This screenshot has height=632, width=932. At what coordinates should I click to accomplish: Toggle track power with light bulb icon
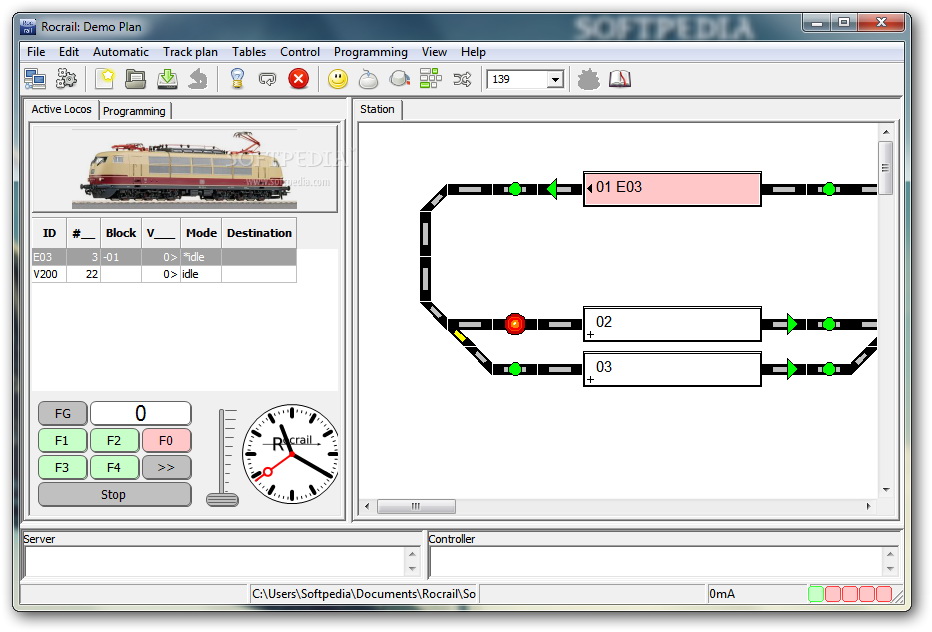point(237,78)
